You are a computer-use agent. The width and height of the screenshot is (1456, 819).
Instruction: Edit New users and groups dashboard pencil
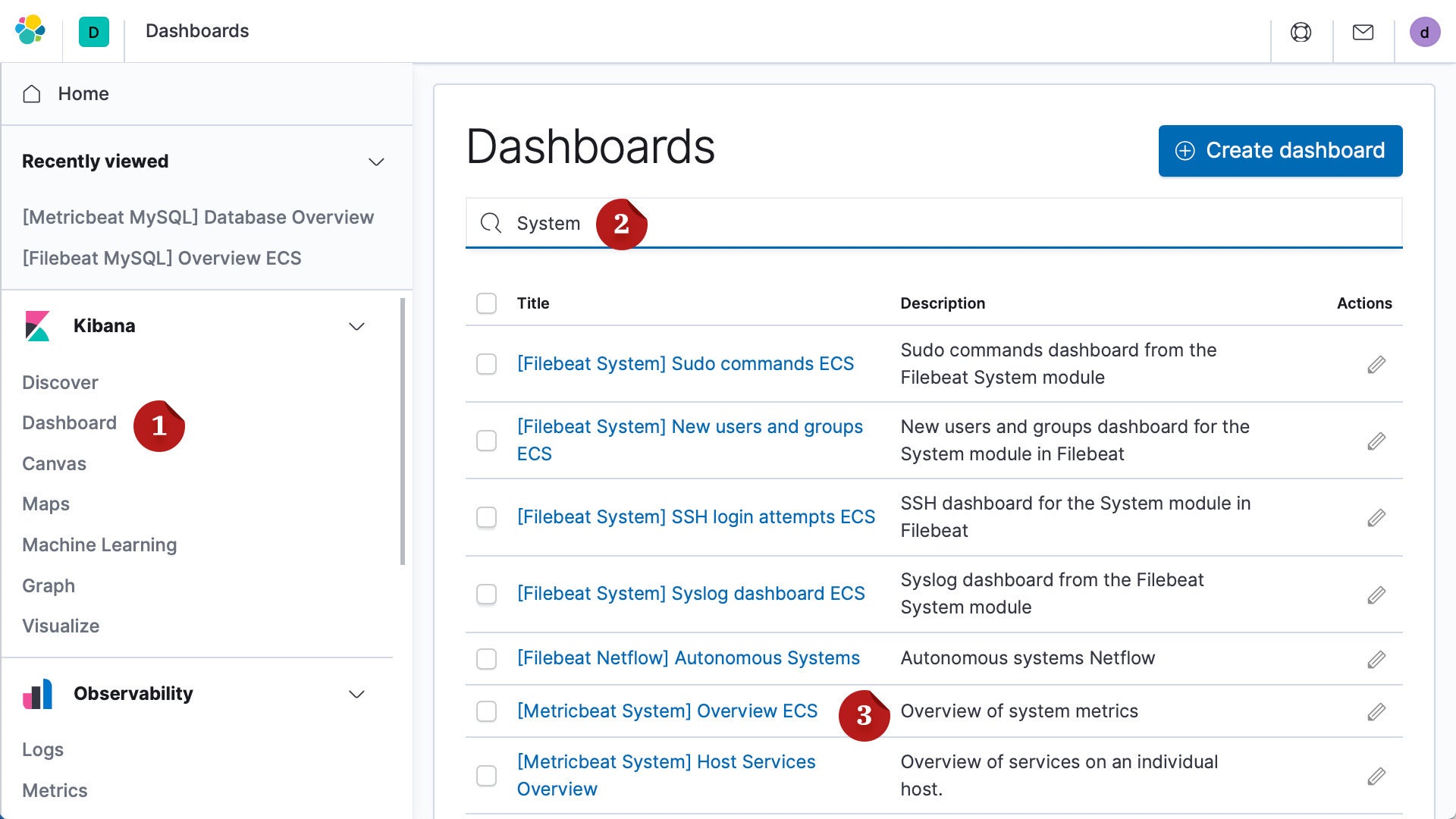tap(1376, 441)
